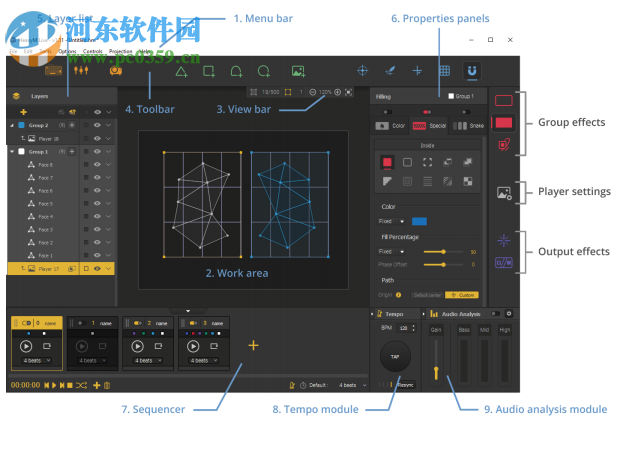
Task: Open the Default 4 beats dropdown
Action: pyautogui.click(x=352, y=385)
